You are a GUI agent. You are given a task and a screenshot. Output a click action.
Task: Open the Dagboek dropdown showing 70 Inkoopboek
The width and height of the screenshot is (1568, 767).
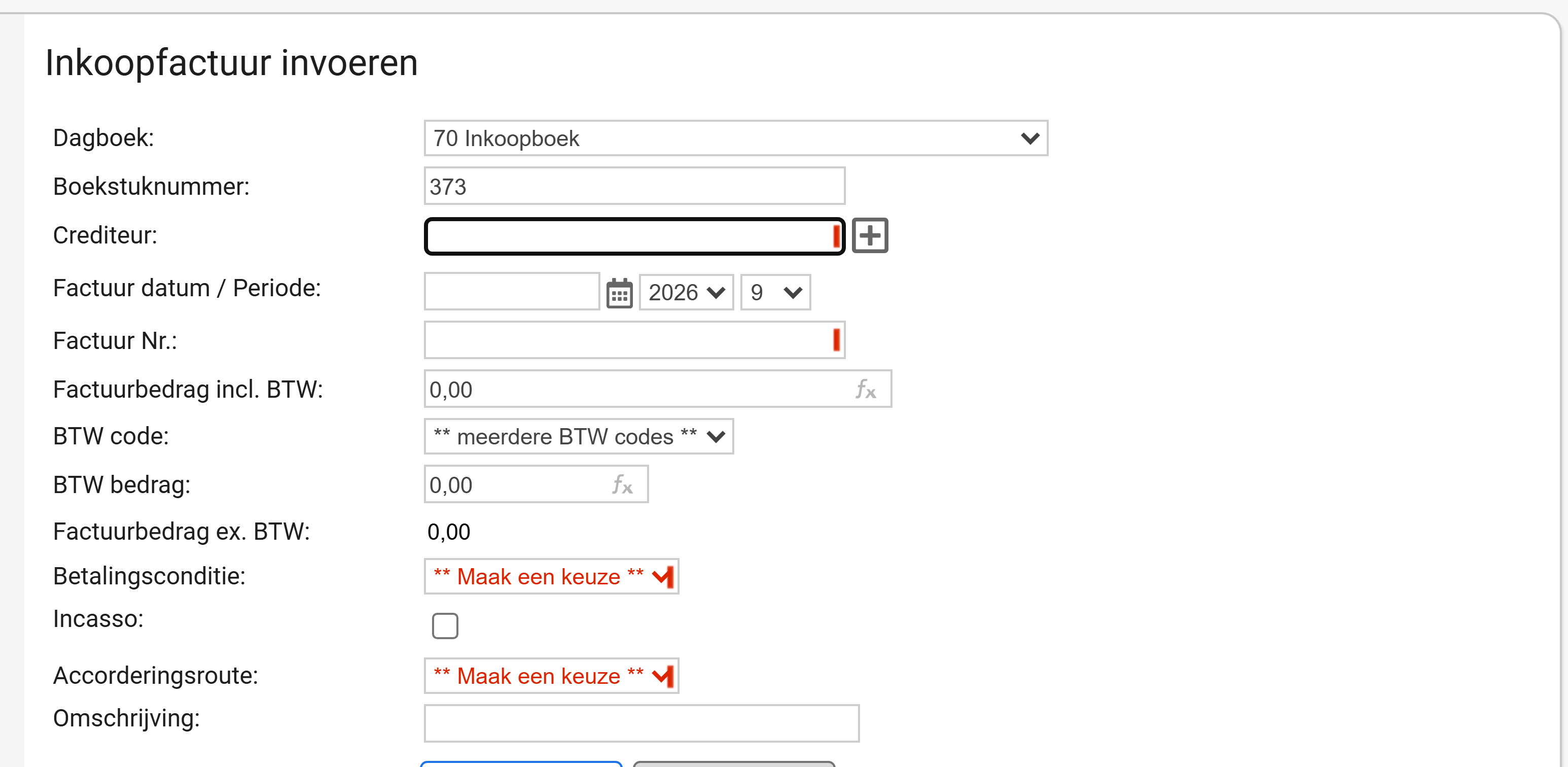736,138
